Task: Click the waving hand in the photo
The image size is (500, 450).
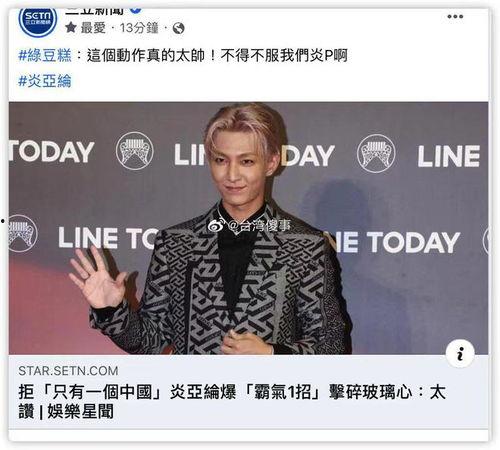Action: click(96, 278)
